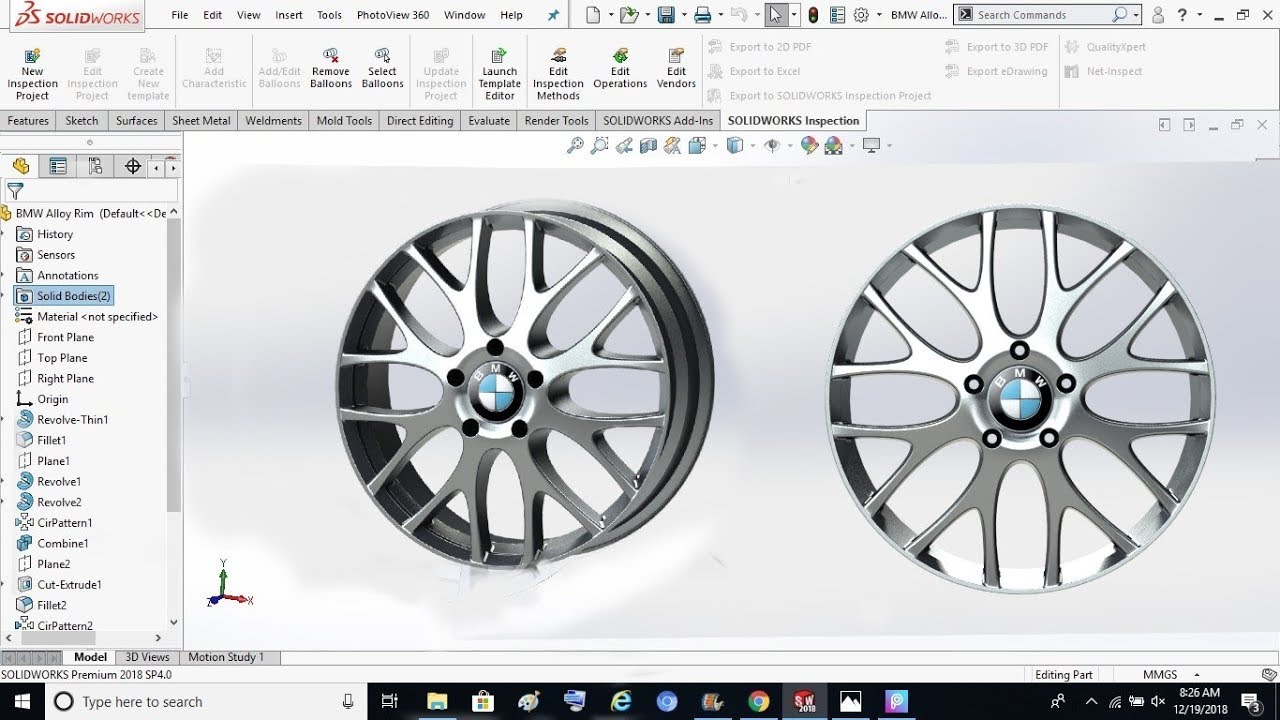
Task: Open the Insert menu
Action: 289,15
